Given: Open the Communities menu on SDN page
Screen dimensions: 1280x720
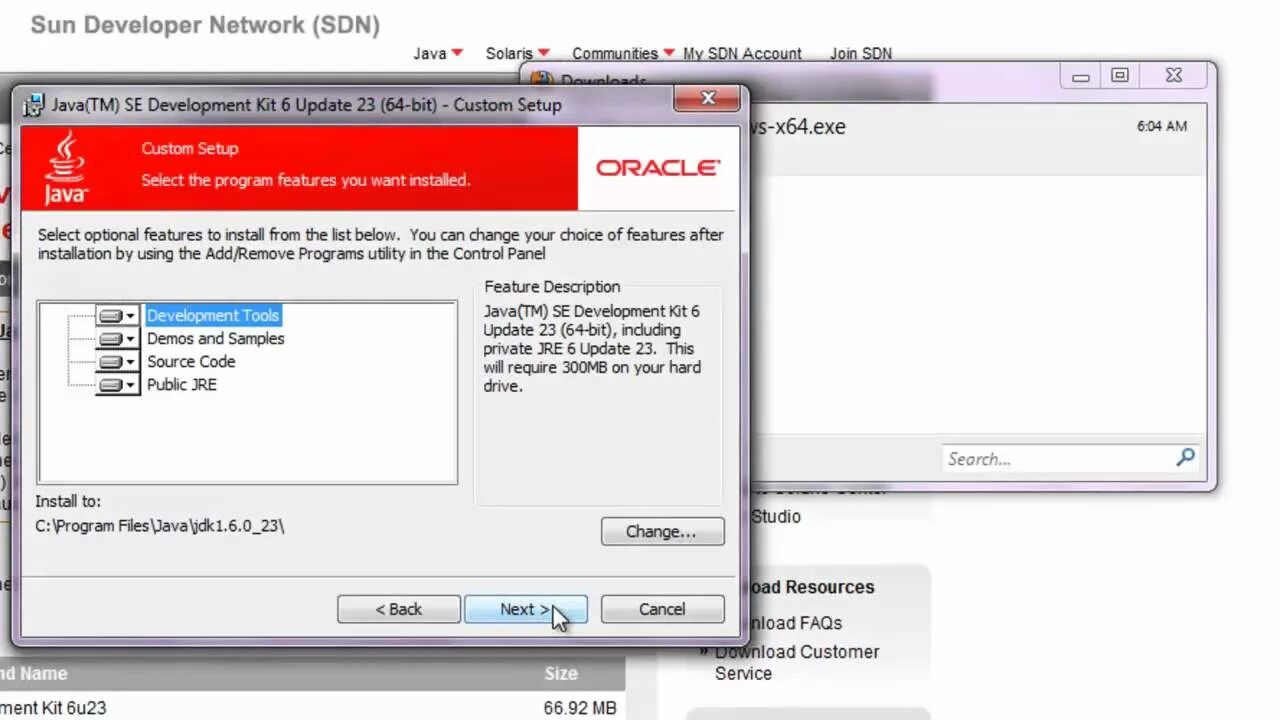Looking at the screenshot, I should click(x=623, y=53).
